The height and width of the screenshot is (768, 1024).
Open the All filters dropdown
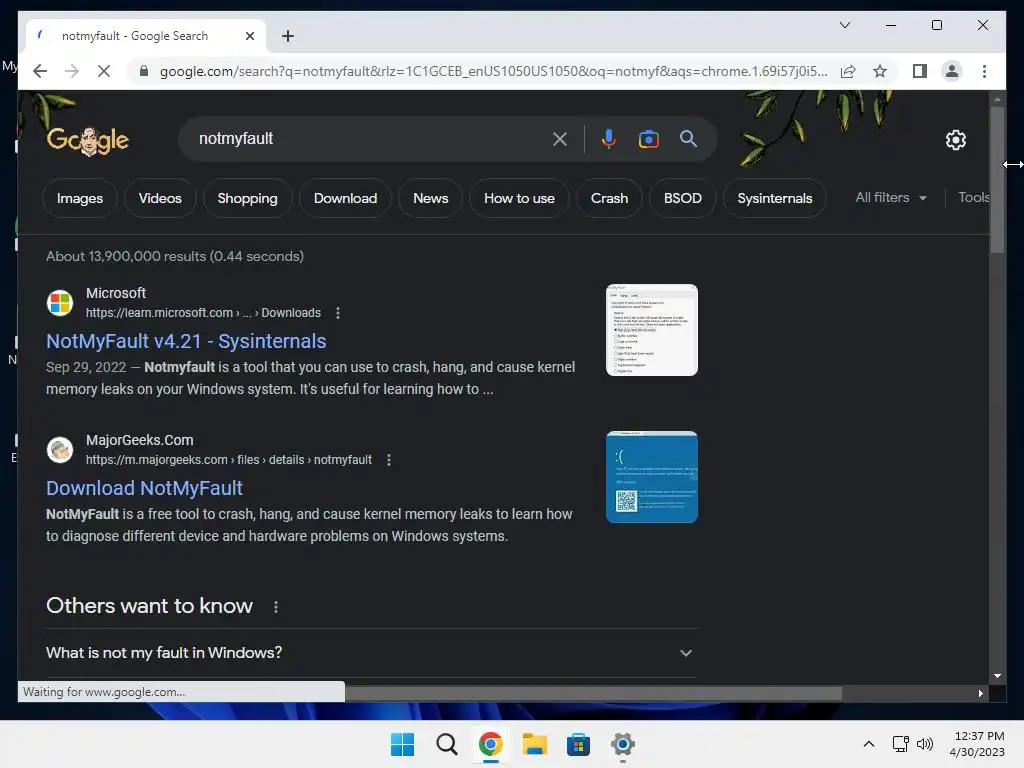pos(891,197)
